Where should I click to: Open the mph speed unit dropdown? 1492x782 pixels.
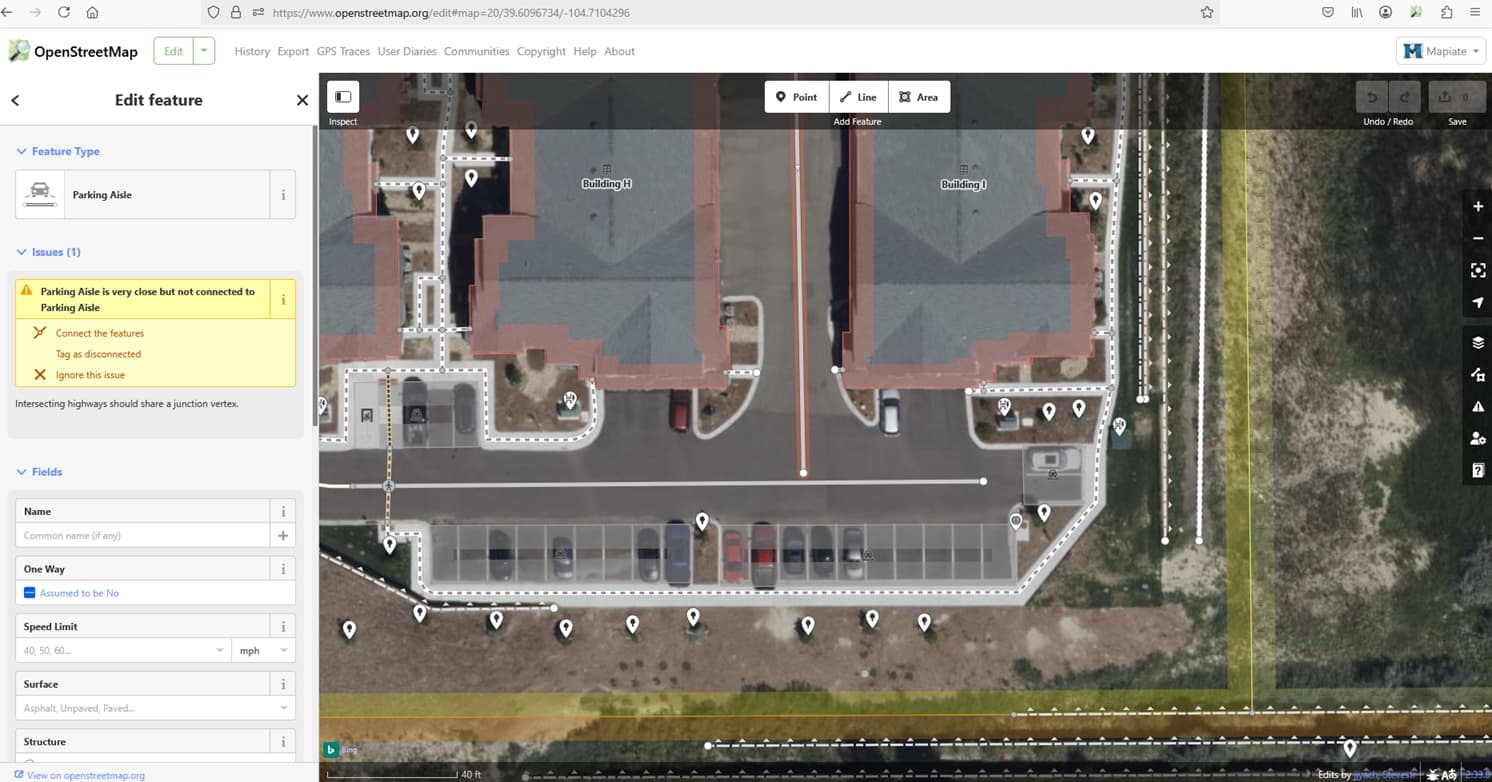pyautogui.click(x=263, y=650)
